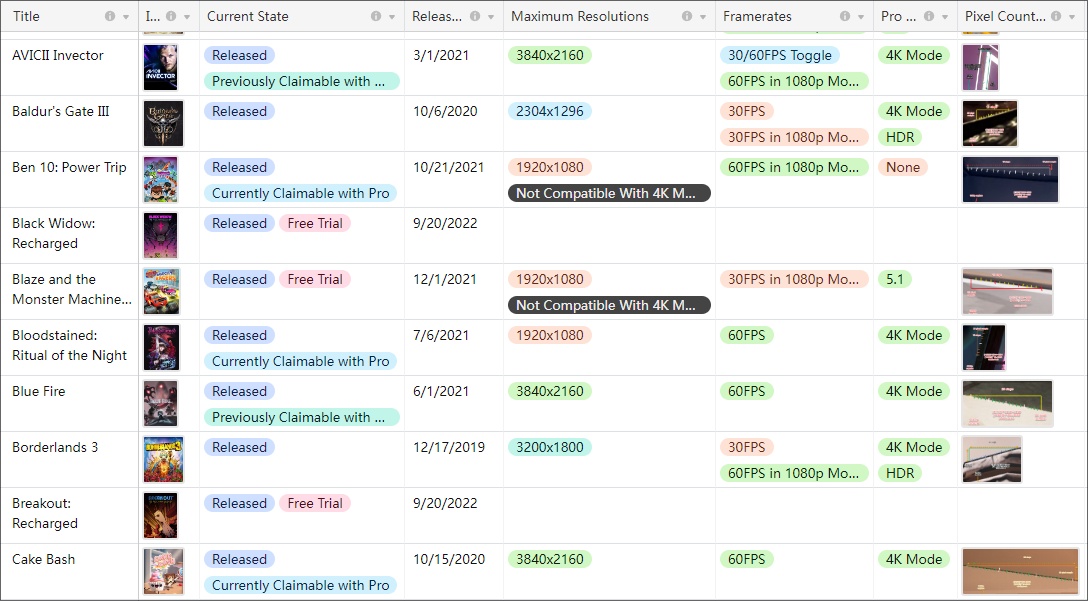Screen dimensions: 1088x601
Task: Click the 5.1 tag in Blaze row
Action: (x=895, y=279)
